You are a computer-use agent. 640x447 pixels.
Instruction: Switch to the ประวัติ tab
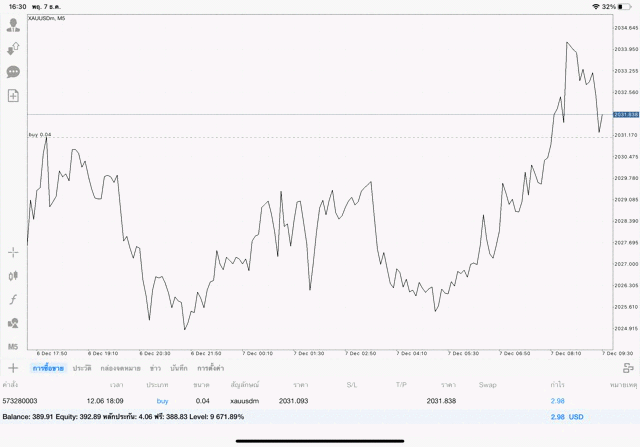[x=82, y=369]
